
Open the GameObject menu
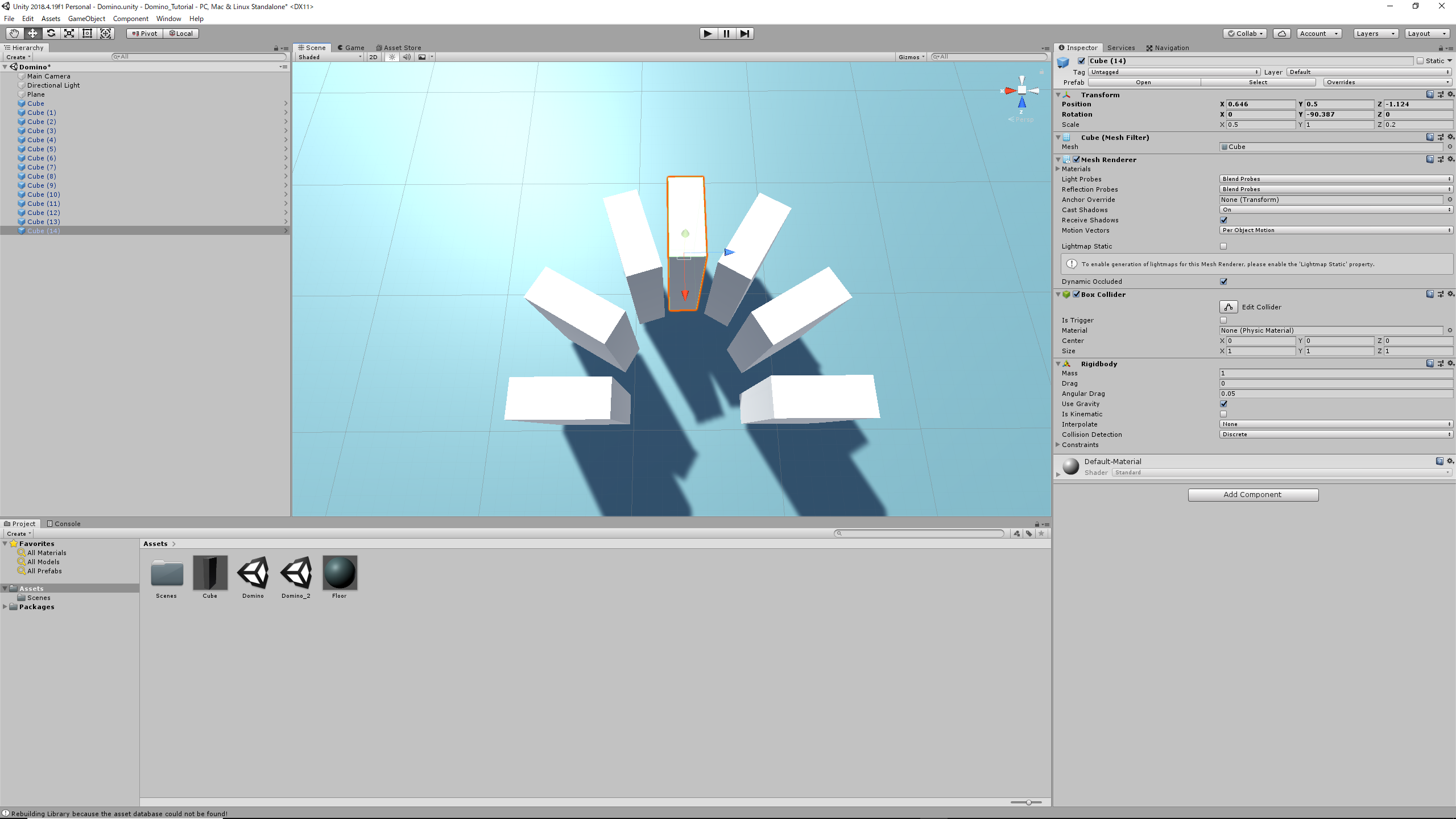click(x=86, y=19)
